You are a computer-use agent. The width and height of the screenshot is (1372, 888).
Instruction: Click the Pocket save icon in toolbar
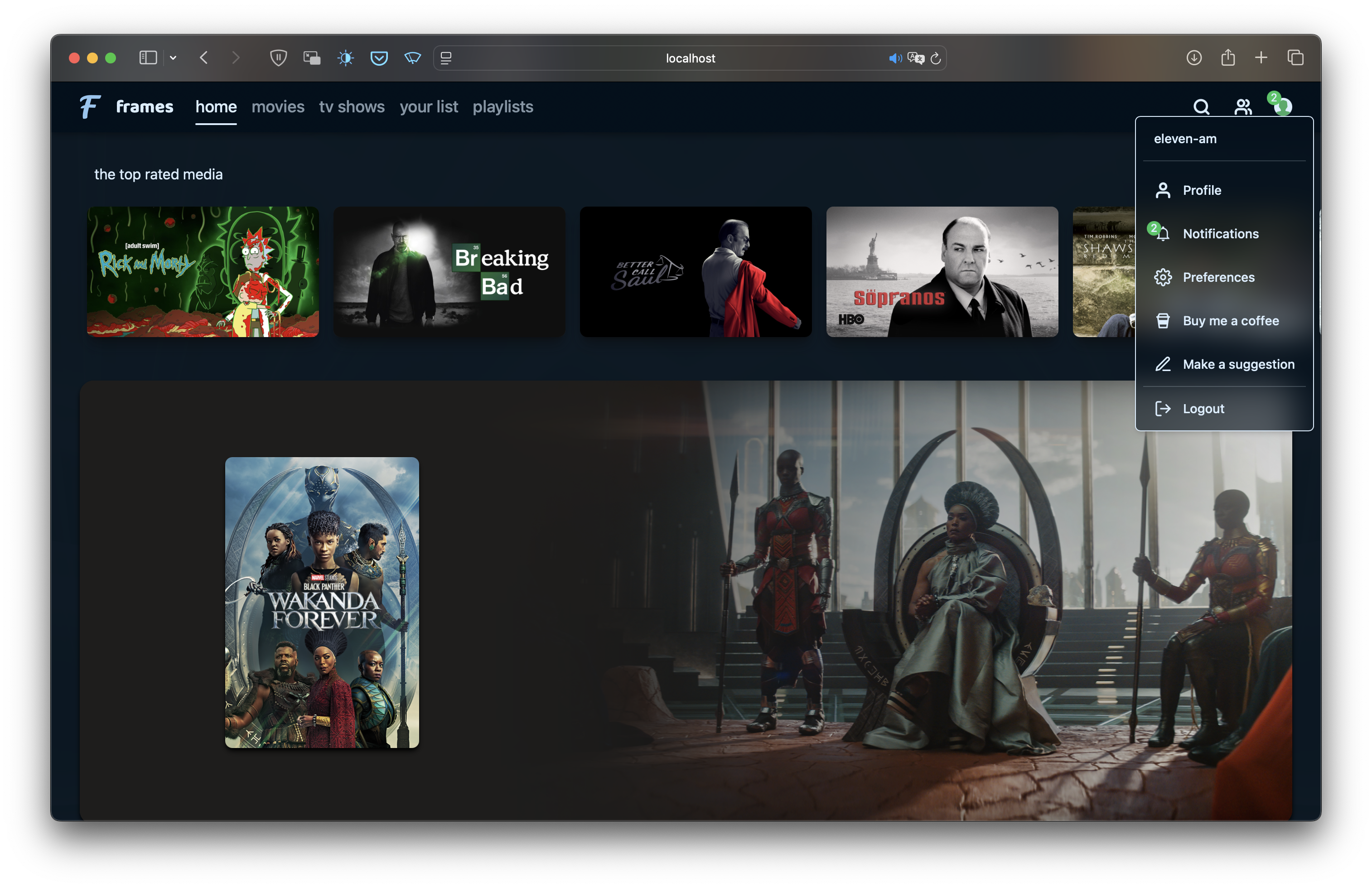click(x=379, y=58)
